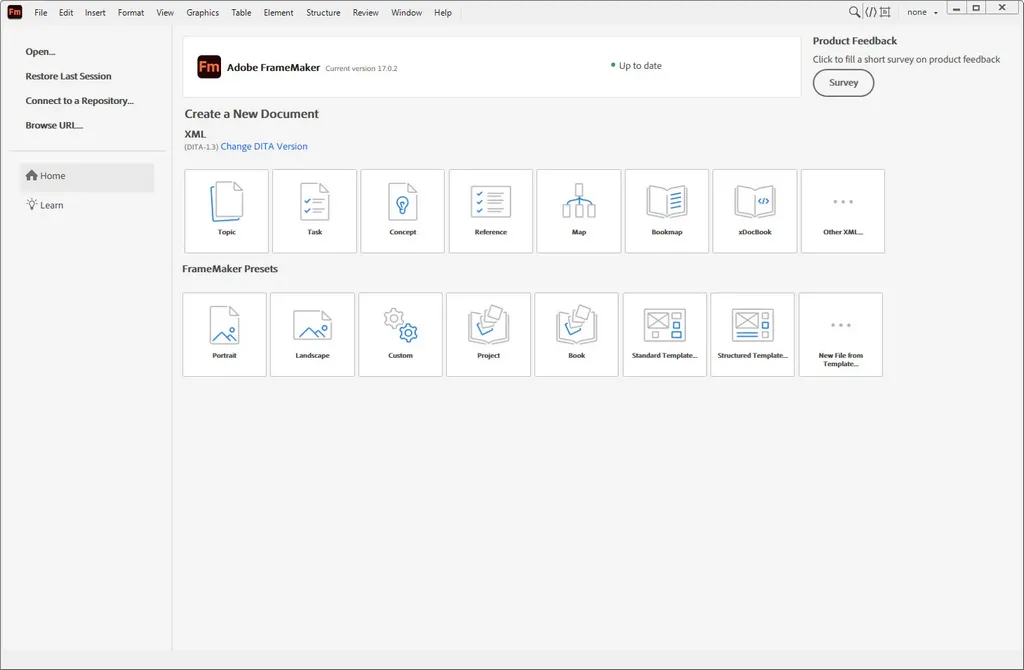This screenshot has height=670, width=1024.
Task: Create a new DITA Map
Action: [x=579, y=211]
